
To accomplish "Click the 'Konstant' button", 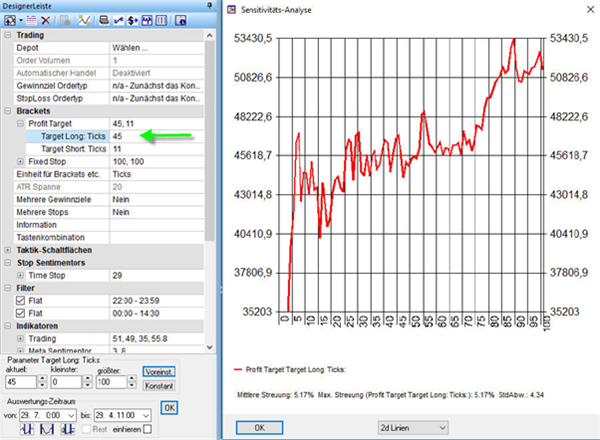I will [x=159, y=386].
